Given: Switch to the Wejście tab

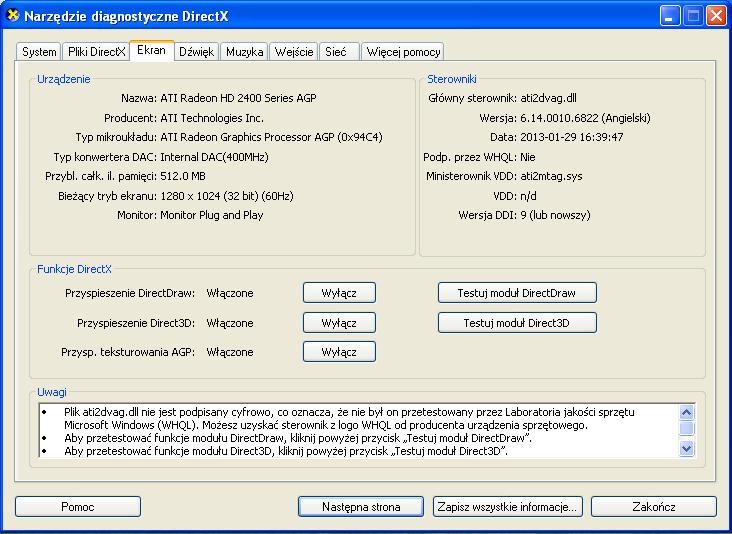Looking at the screenshot, I should pos(294,52).
